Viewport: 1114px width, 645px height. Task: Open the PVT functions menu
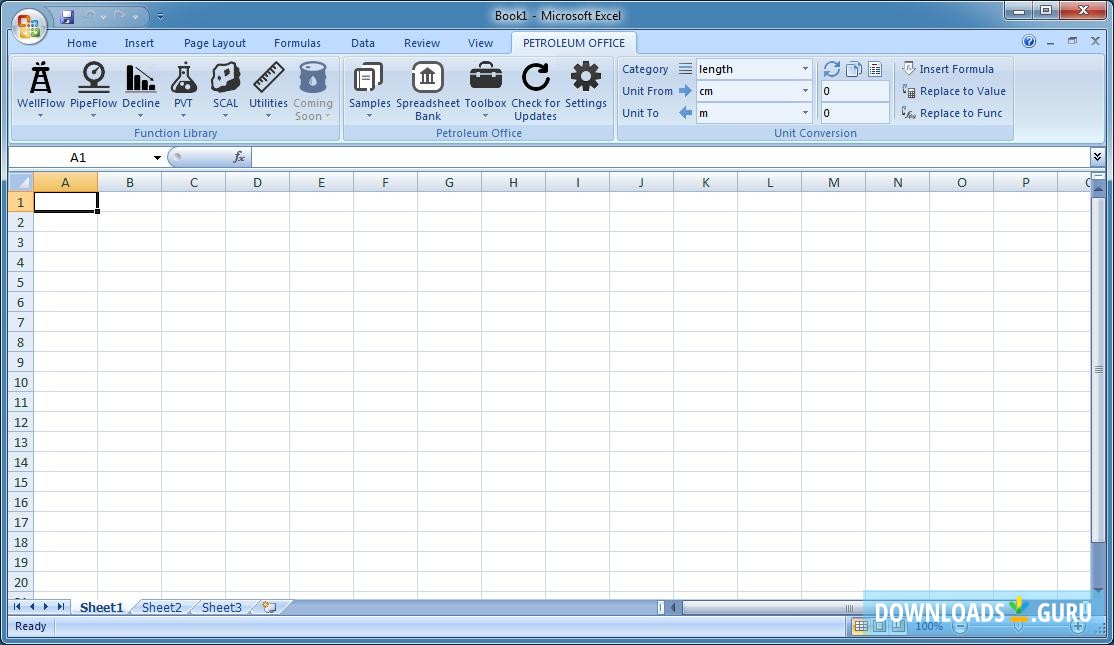click(x=183, y=90)
